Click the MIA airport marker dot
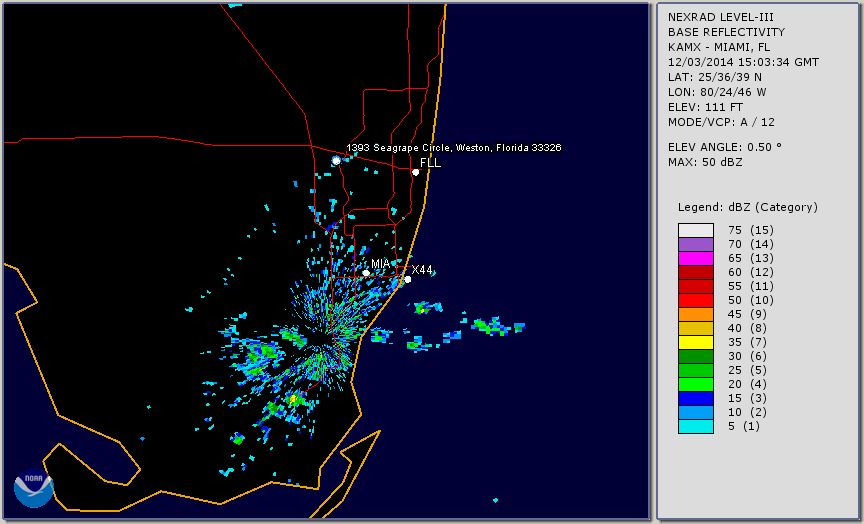The height and width of the screenshot is (524, 864). pos(366,273)
